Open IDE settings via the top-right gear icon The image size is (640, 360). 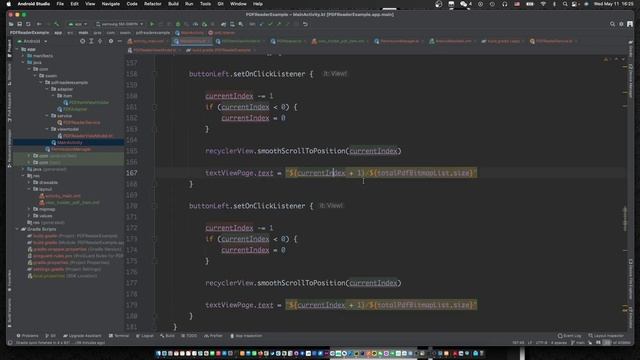pos(621,24)
